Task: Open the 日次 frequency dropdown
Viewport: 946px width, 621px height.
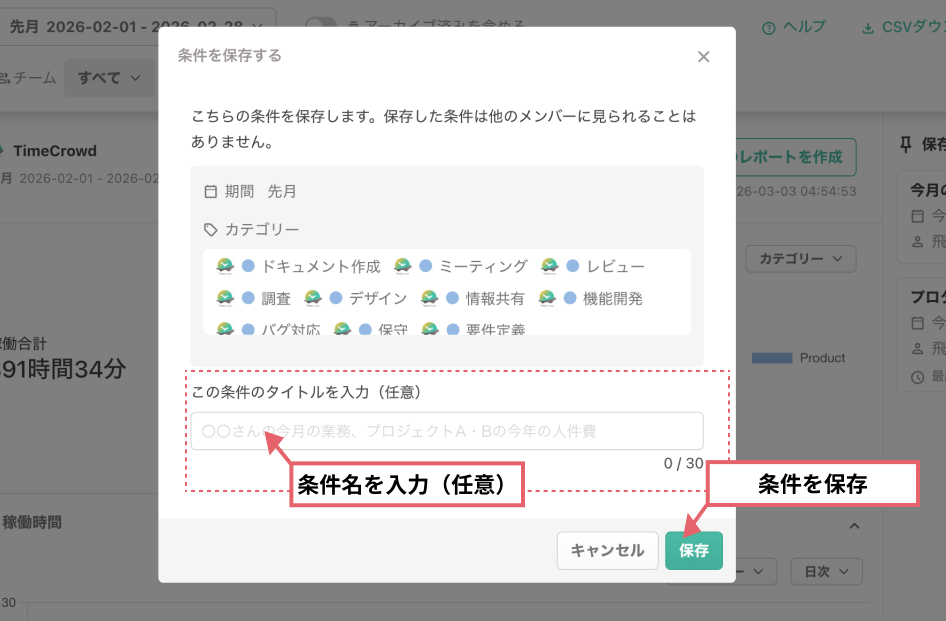Action: 826,571
